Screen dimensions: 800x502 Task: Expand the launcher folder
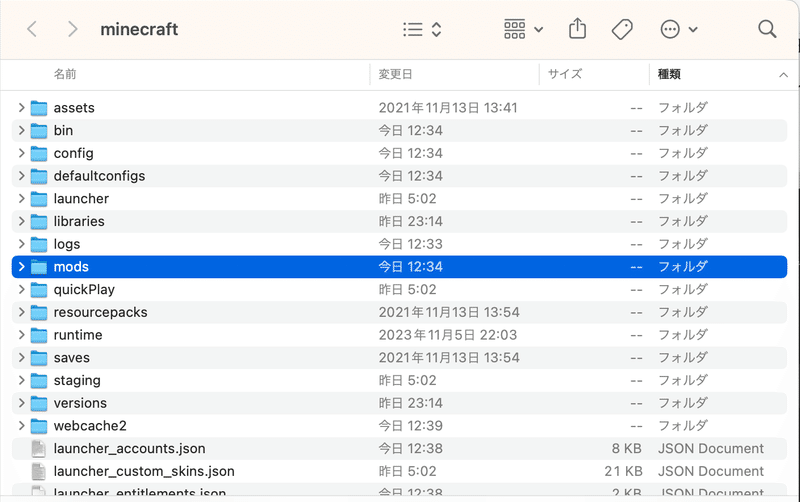(21, 198)
